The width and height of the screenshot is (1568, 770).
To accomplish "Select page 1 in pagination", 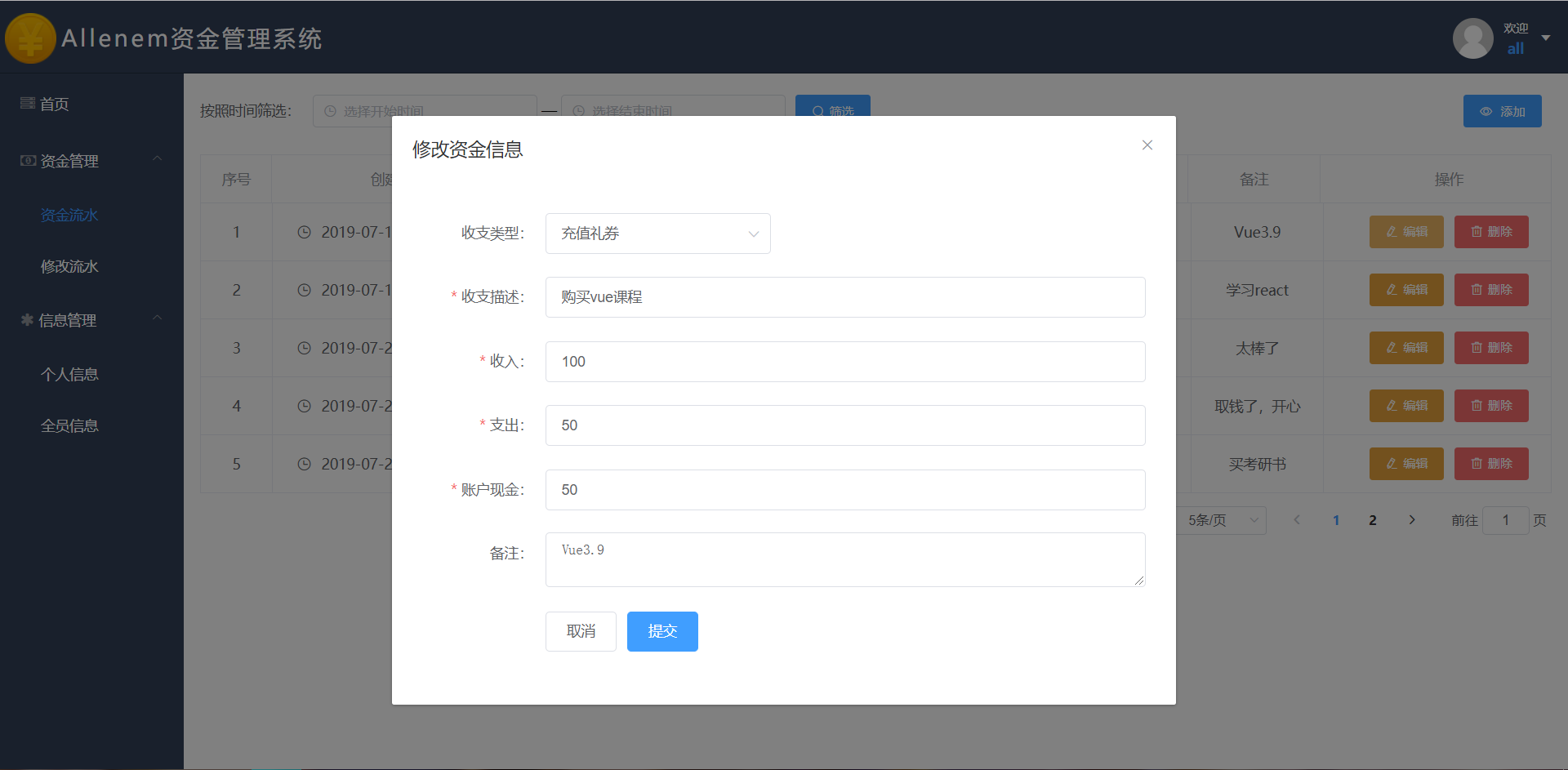I will pyautogui.click(x=1336, y=520).
